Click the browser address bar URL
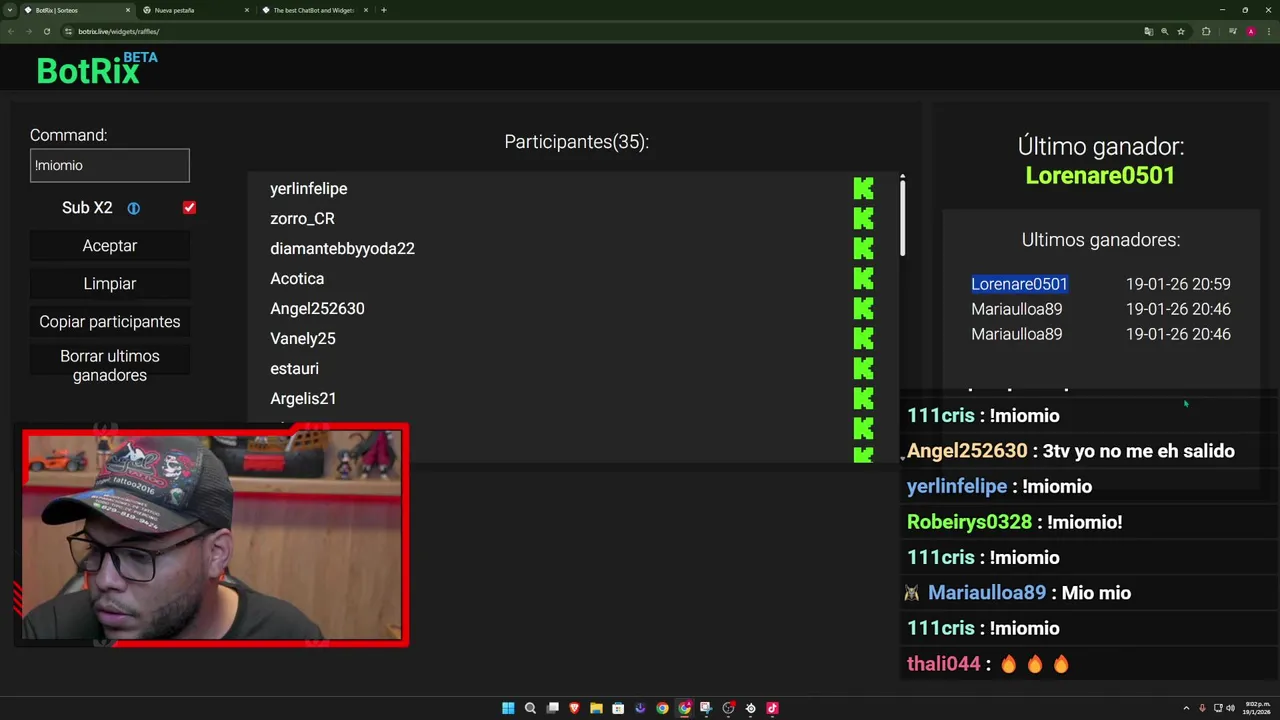This screenshot has width=1280, height=720. pyautogui.click(x=118, y=31)
